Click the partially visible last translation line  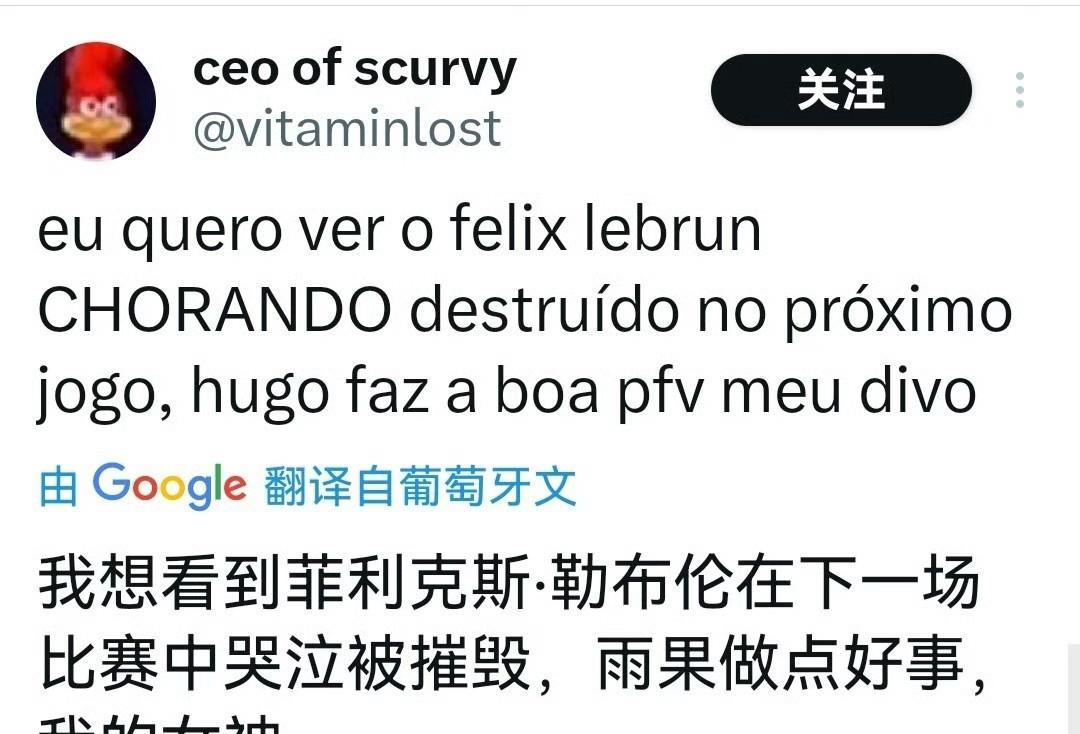point(160,726)
